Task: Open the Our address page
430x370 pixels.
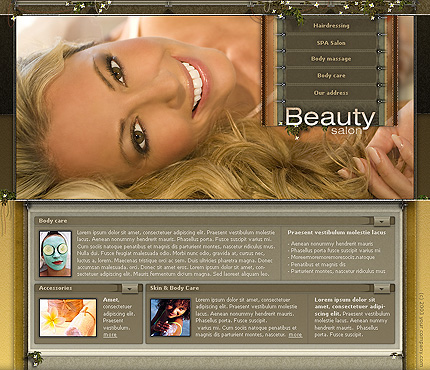Action: point(331,93)
